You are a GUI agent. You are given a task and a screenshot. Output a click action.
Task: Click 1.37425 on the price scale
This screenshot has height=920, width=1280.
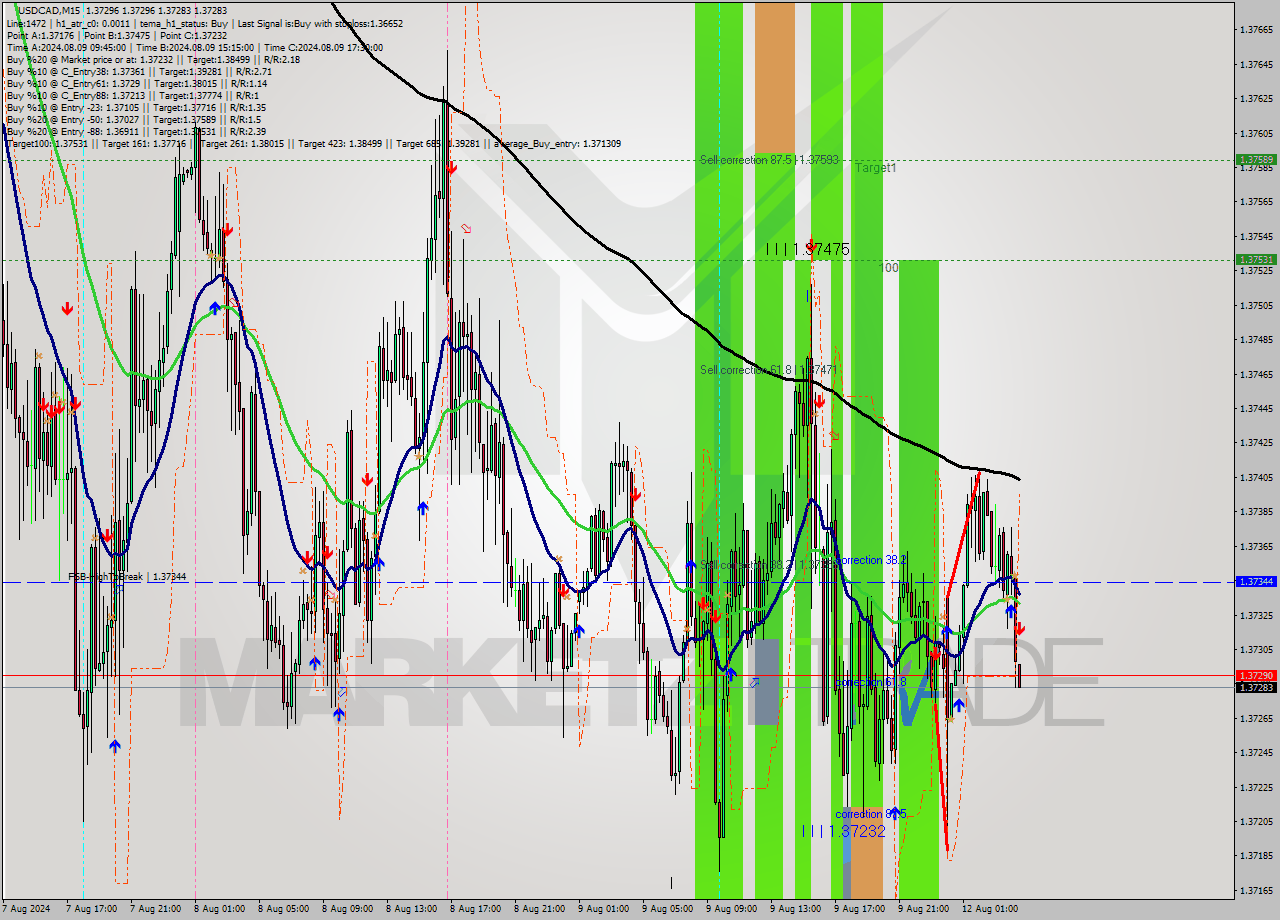point(1256,442)
